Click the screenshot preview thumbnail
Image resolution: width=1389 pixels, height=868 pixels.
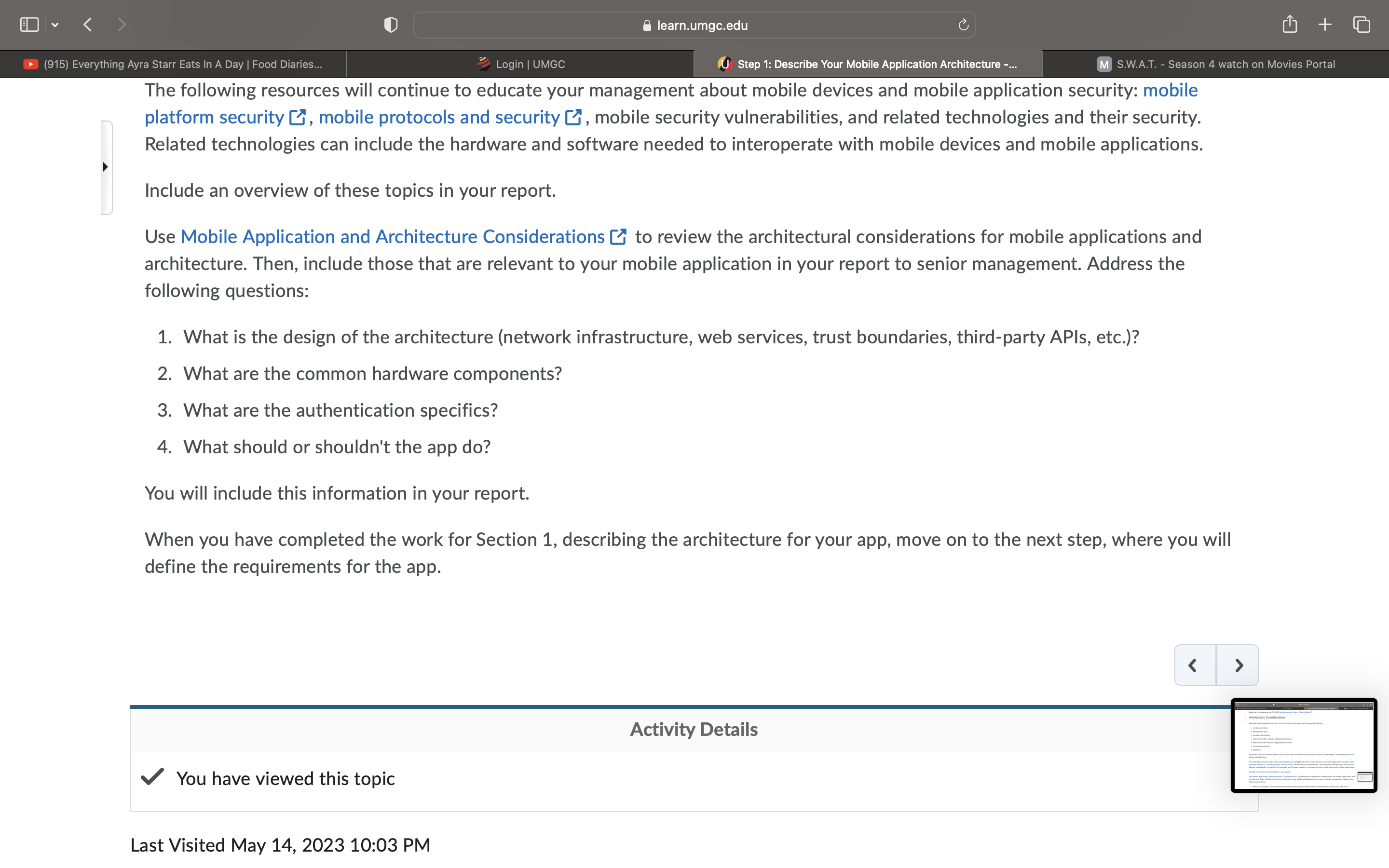[1304, 745]
